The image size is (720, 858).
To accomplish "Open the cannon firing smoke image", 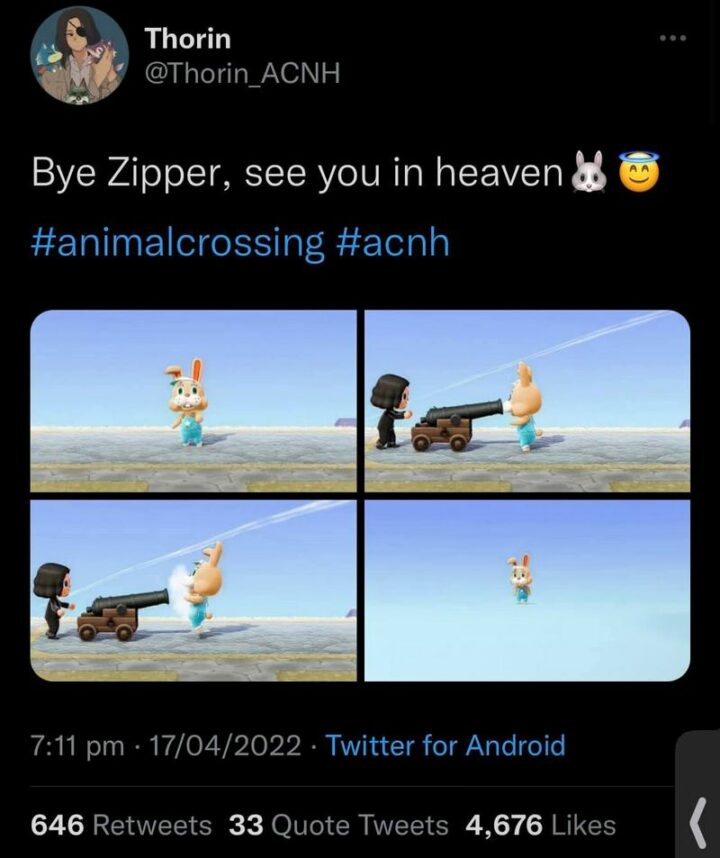I will [x=194, y=590].
